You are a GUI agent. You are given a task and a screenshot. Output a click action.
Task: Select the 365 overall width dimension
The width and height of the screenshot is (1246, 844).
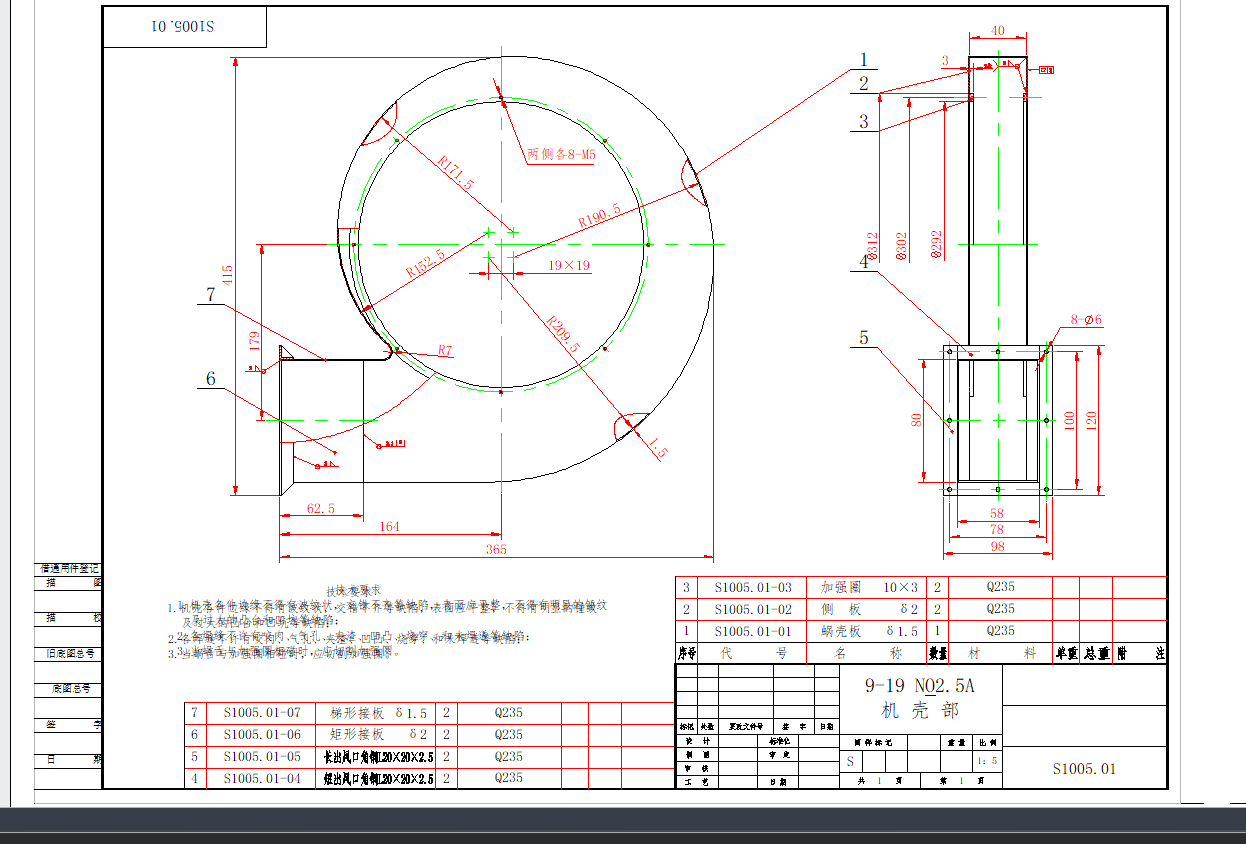click(496, 549)
